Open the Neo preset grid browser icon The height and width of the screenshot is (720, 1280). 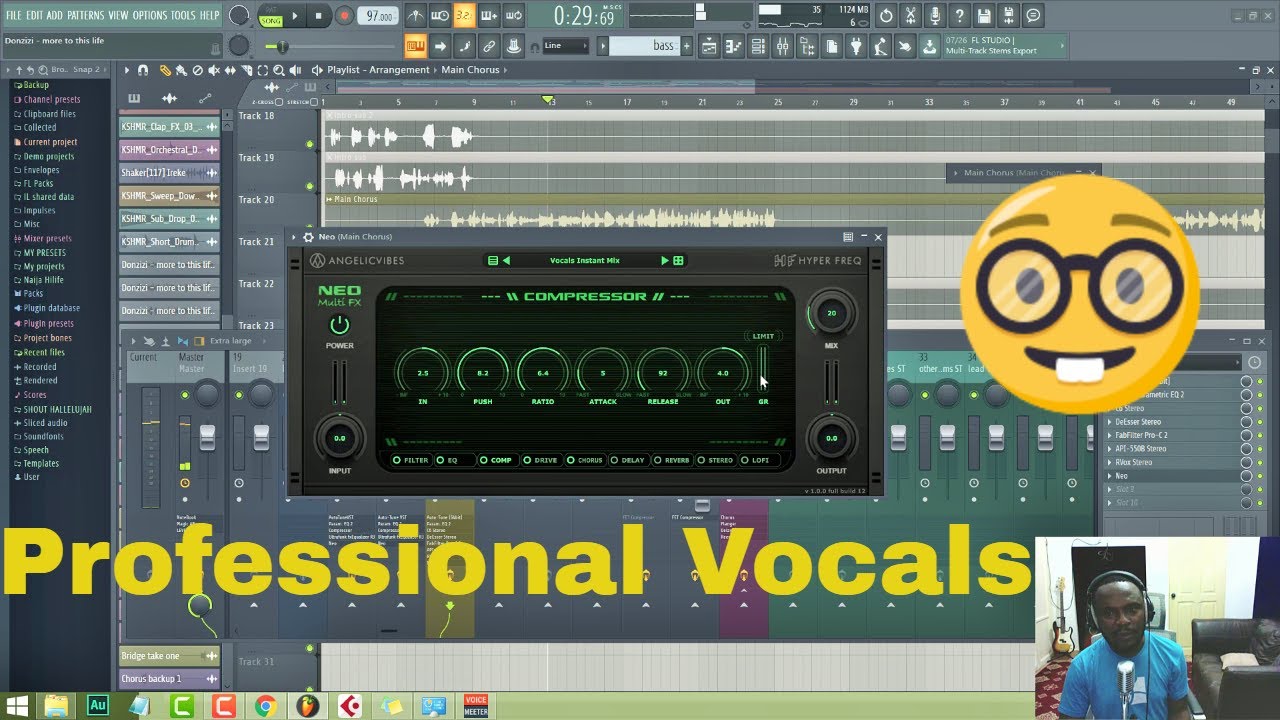678,261
